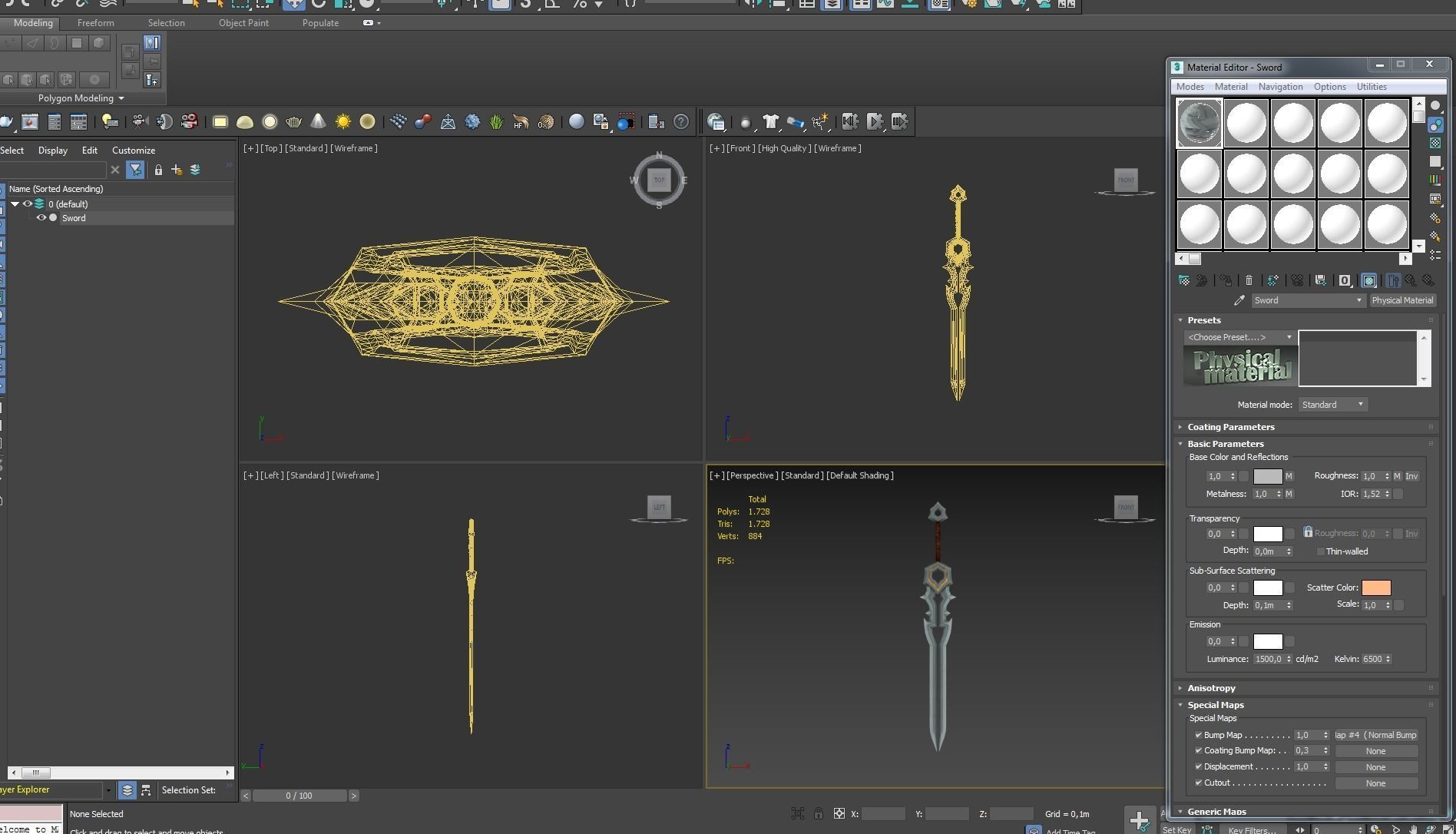Click the Top viewport ViewCube
Viewport: 1456px width, 834px height.
(x=659, y=180)
